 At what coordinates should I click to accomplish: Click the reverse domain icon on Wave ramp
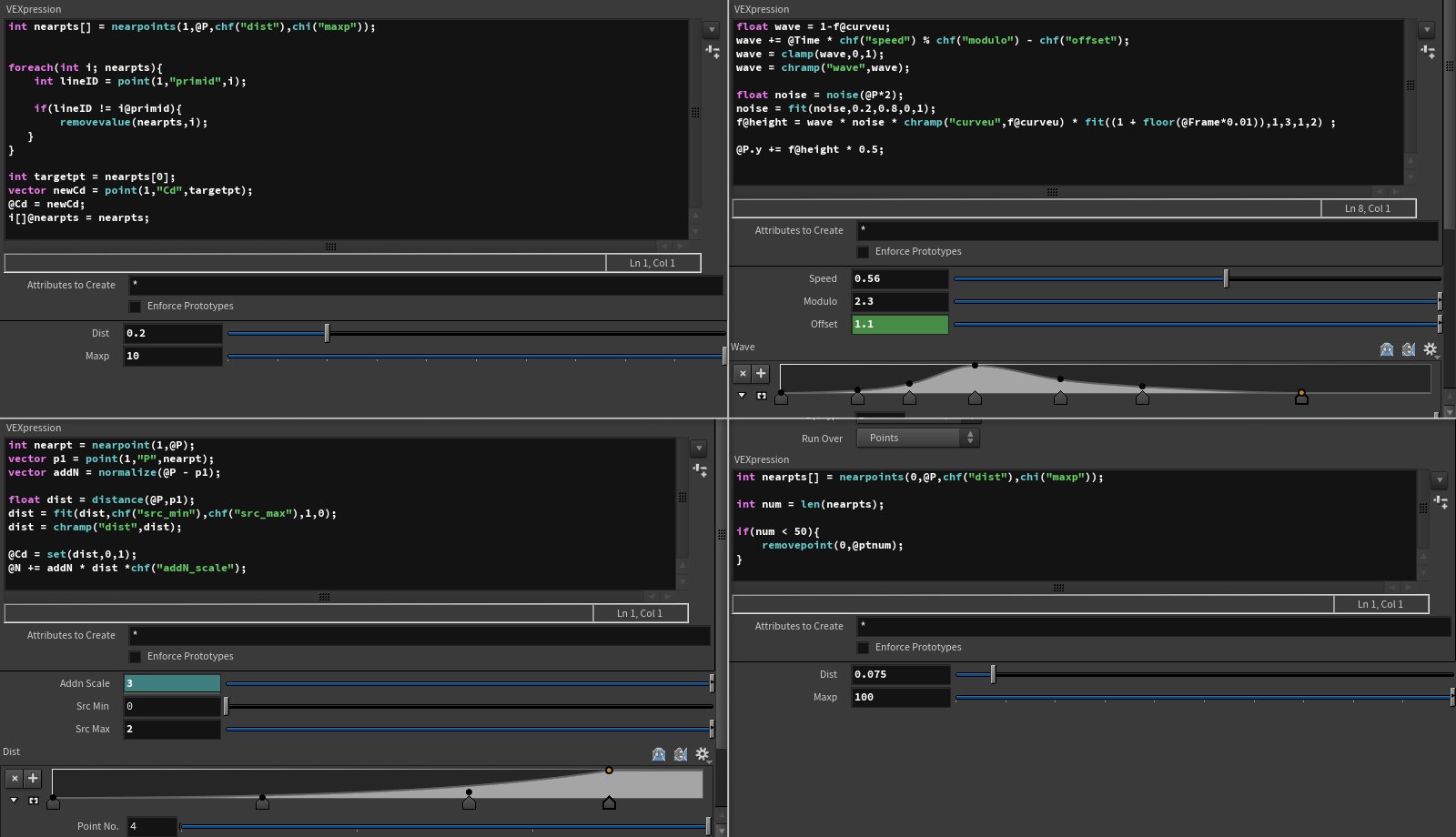tap(1387, 349)
